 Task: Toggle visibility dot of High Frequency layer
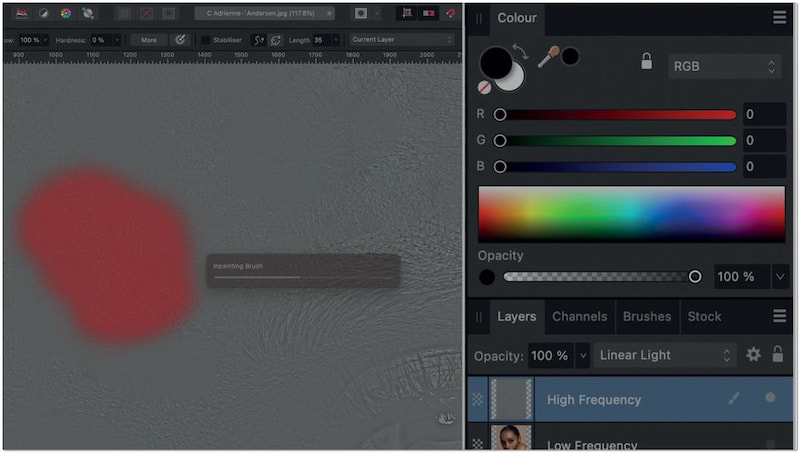pyautogui.click(x=770, y=398)
